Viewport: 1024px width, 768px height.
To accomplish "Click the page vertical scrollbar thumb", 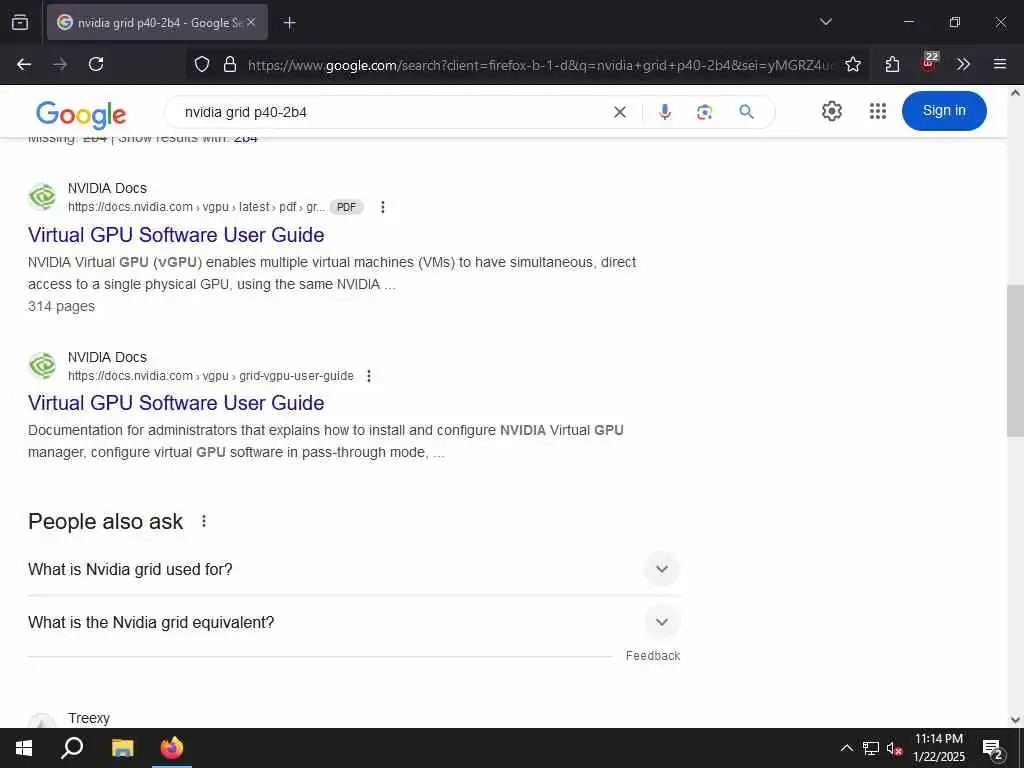I will tap(1015, 360).
